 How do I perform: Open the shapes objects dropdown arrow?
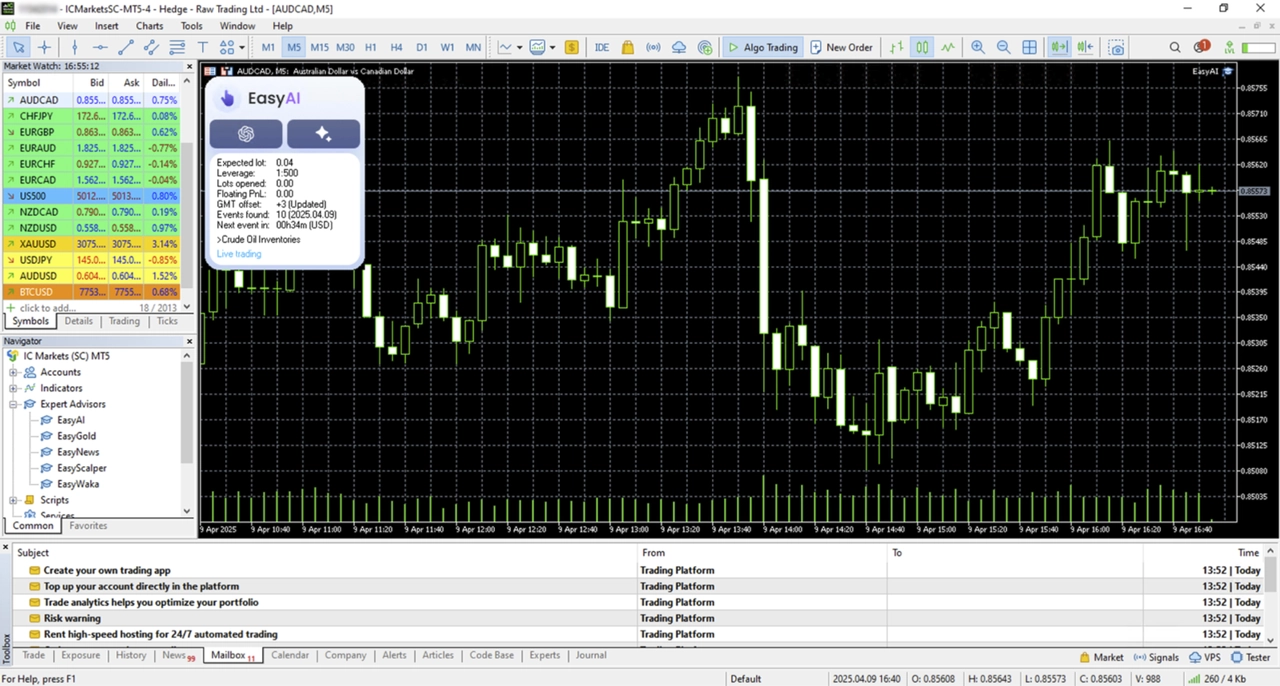pyautogui.click(x=242, y=47)
